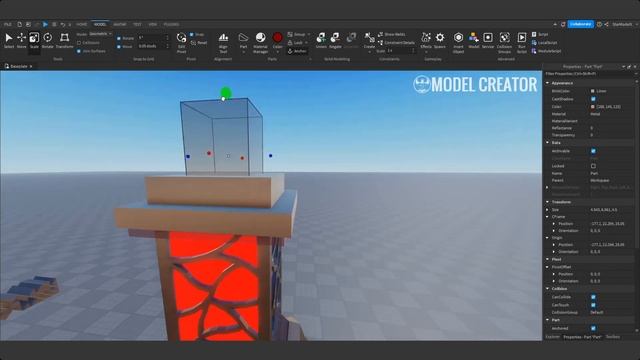
Task: Collapse the Data section
Action: tap(547, 143)
